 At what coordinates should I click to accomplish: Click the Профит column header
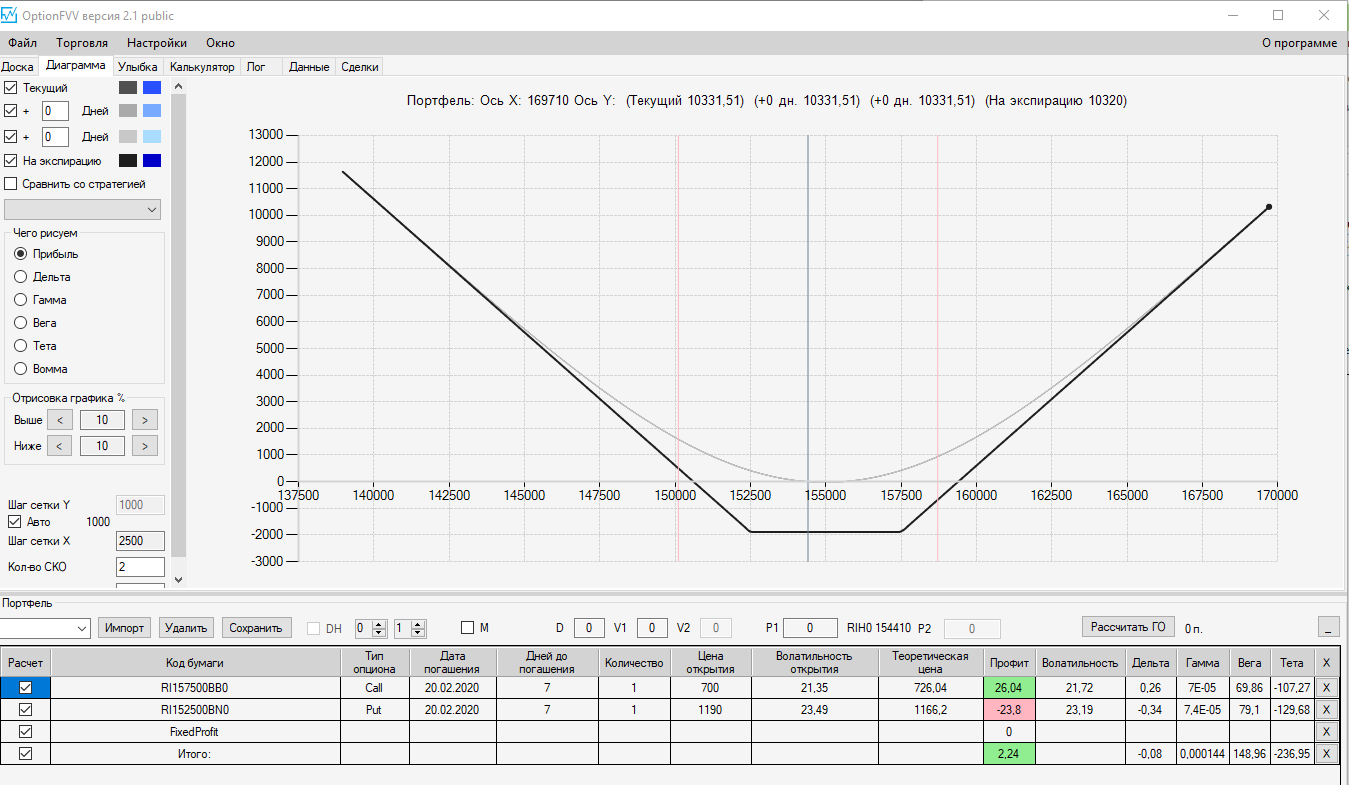click(1009, 662)
